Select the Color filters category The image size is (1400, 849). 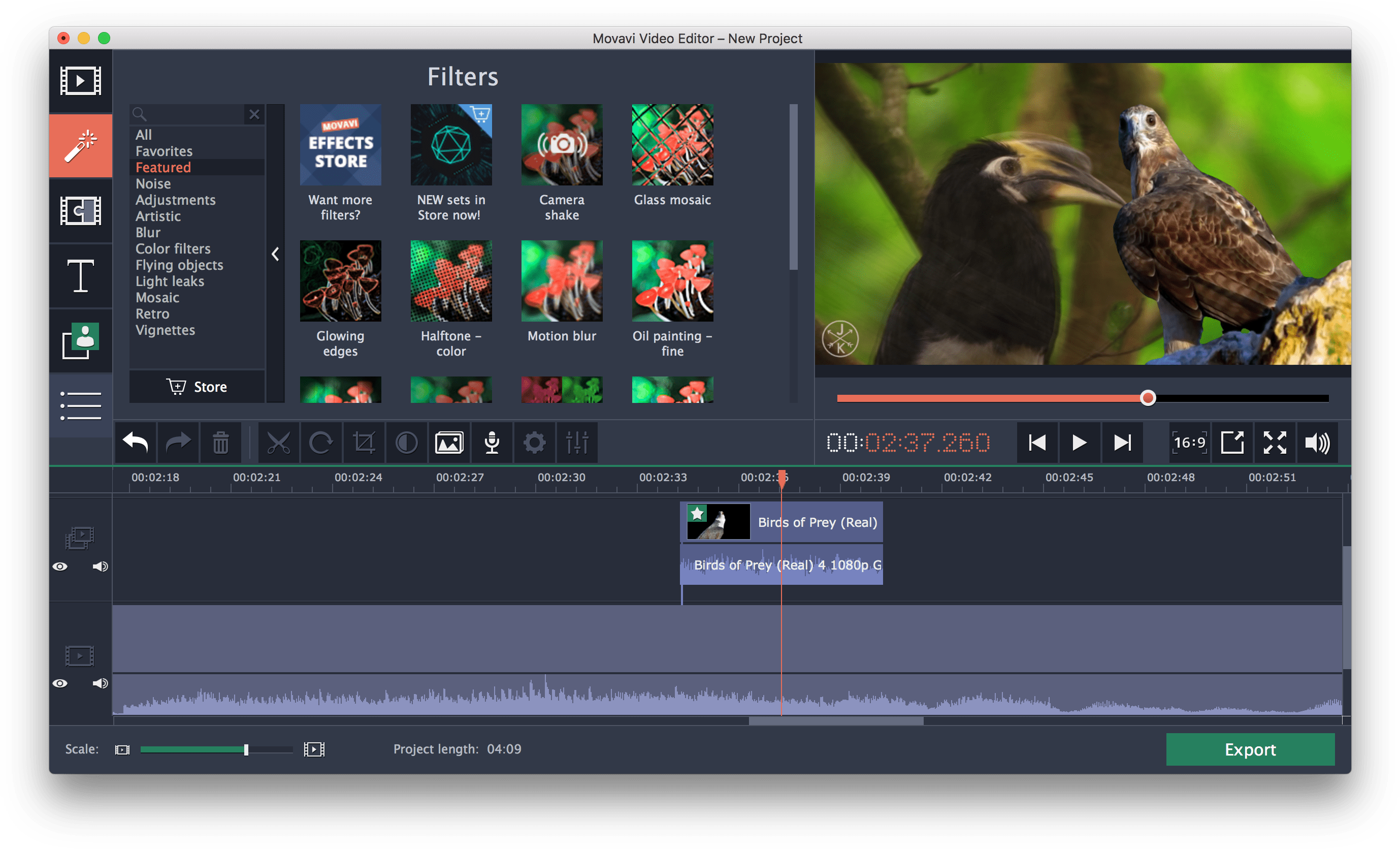click(173, 249)
